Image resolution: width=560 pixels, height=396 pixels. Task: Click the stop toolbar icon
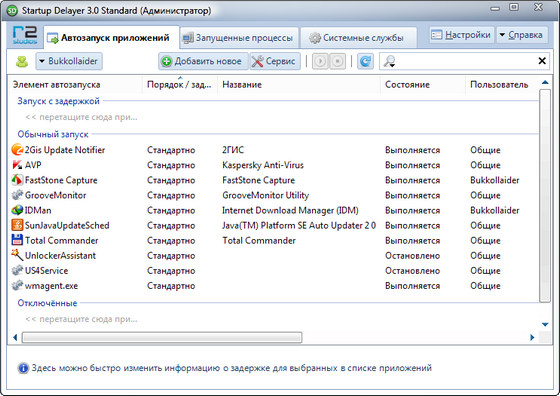(x=337, y=61)
